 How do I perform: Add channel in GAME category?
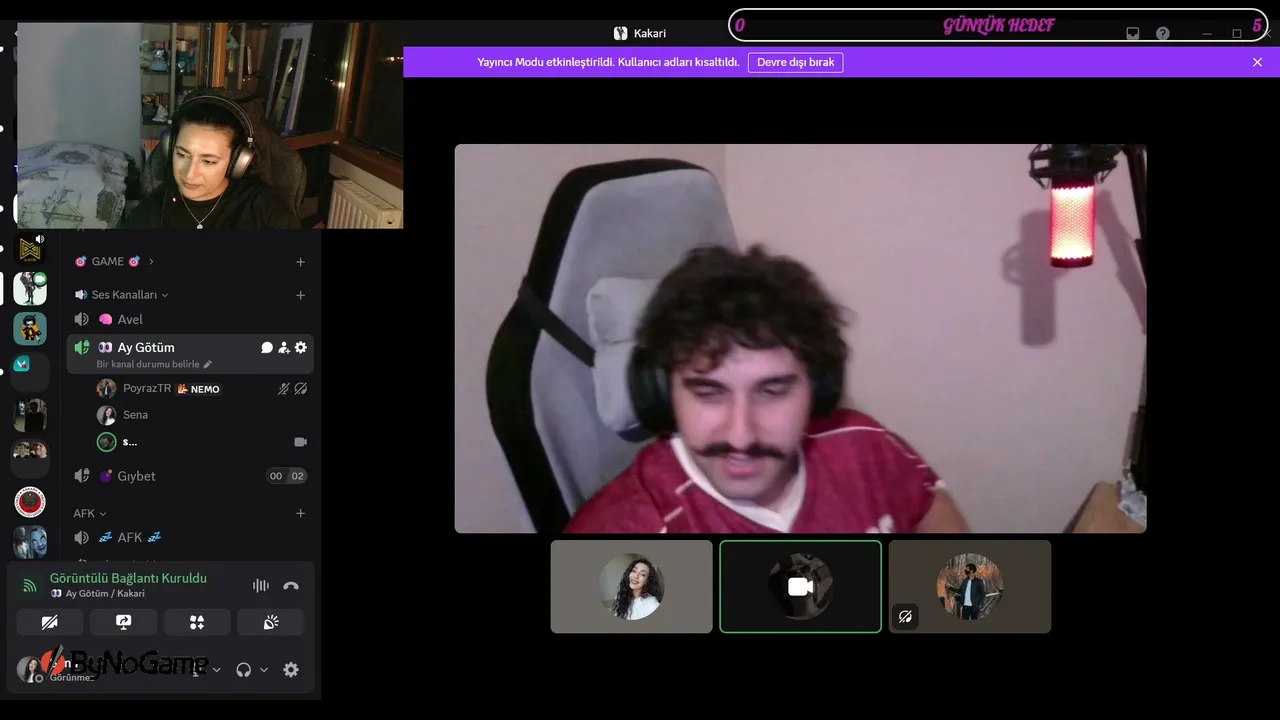300,262
